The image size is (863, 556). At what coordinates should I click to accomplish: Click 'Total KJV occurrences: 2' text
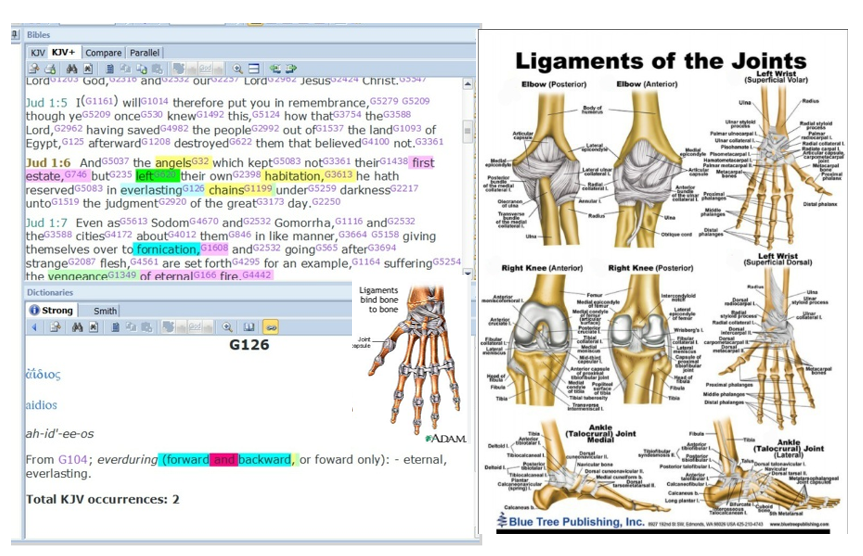pyautogui.click(x=102, y=499)
